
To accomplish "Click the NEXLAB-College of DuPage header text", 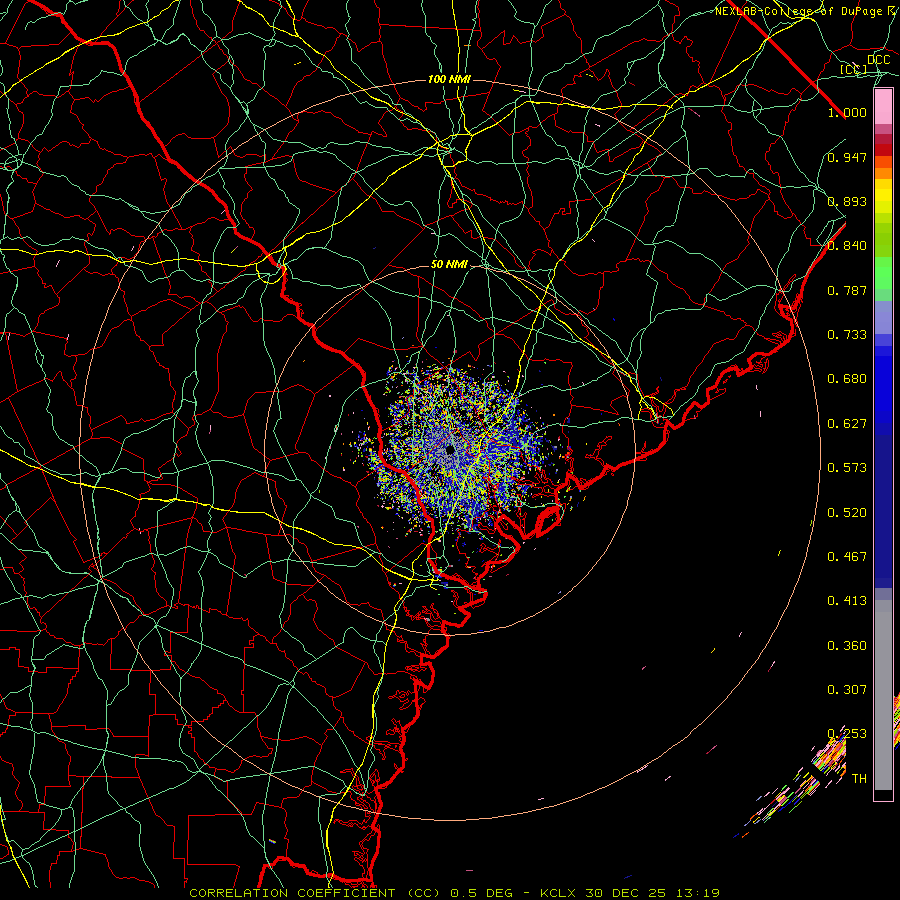I will [807, 11].
